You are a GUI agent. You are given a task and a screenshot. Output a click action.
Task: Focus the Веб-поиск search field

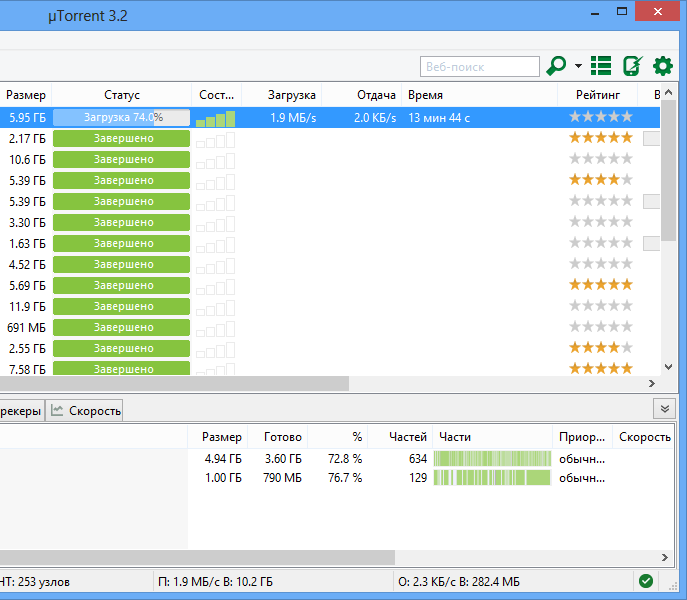coord(480,67)
